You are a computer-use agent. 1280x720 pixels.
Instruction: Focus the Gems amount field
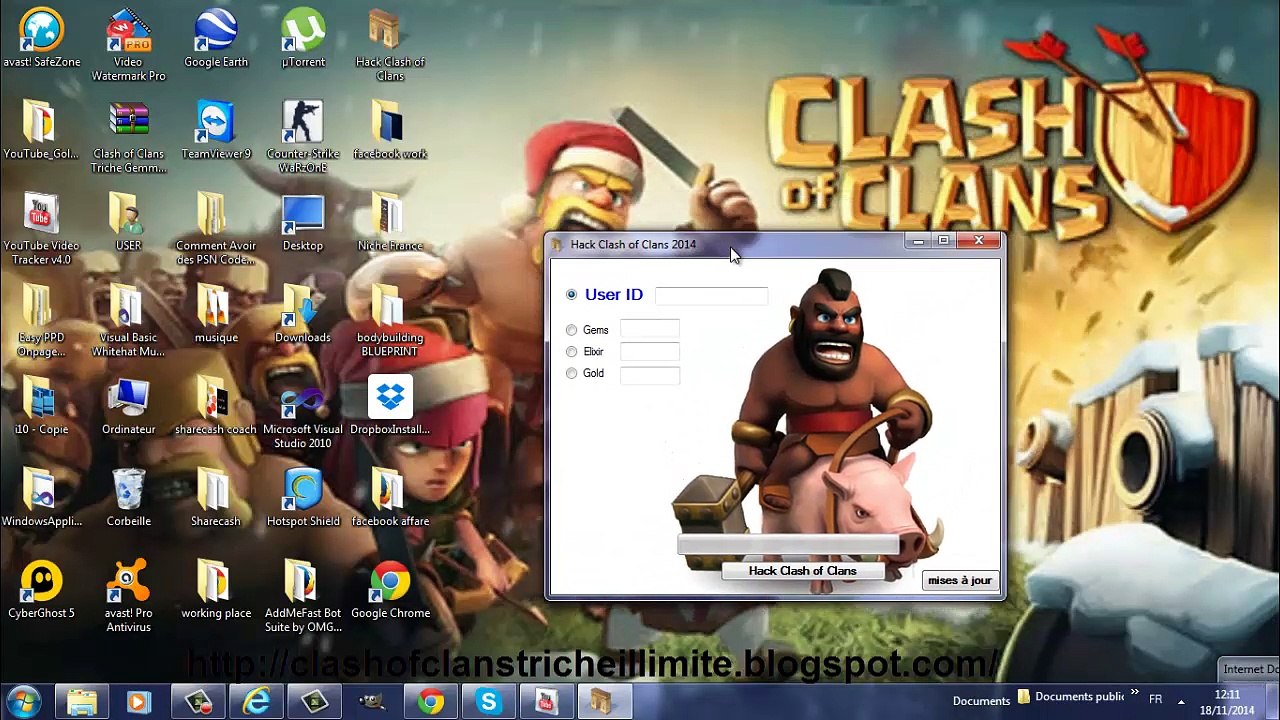(650, 330)
